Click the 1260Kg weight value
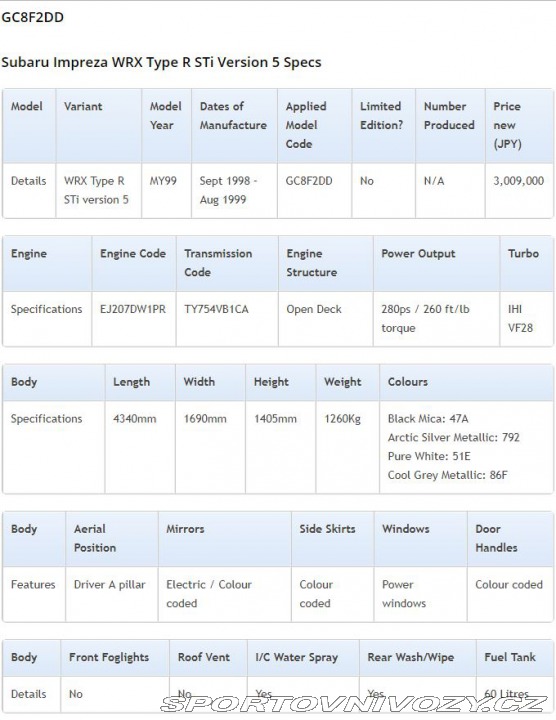 (342, 419)
